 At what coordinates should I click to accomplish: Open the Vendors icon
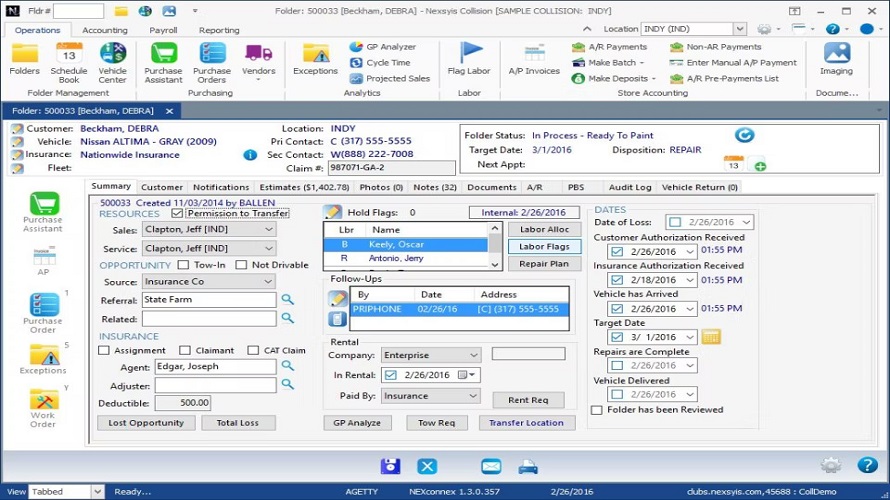pos(258,61)
